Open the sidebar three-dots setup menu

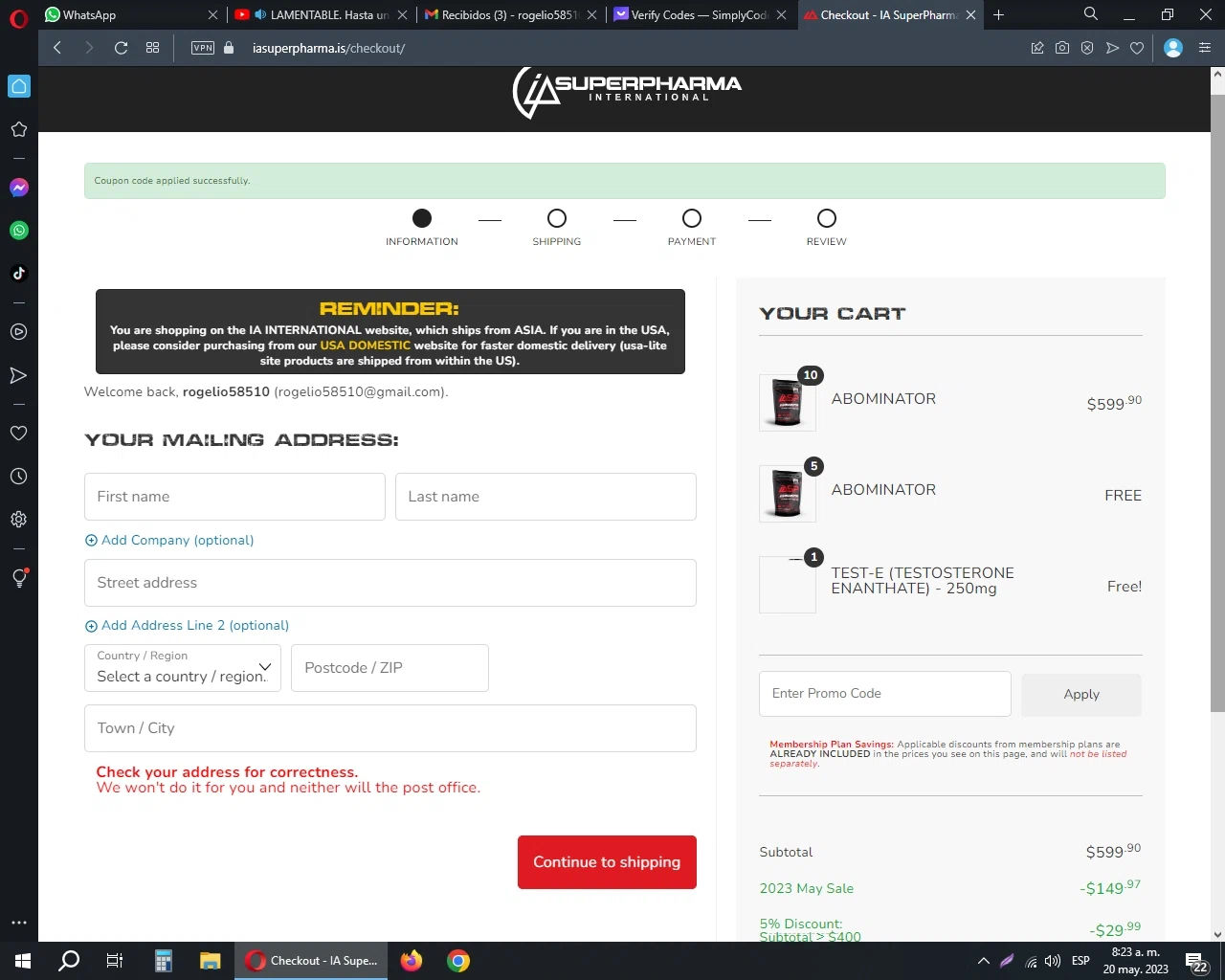pos(19,923)
